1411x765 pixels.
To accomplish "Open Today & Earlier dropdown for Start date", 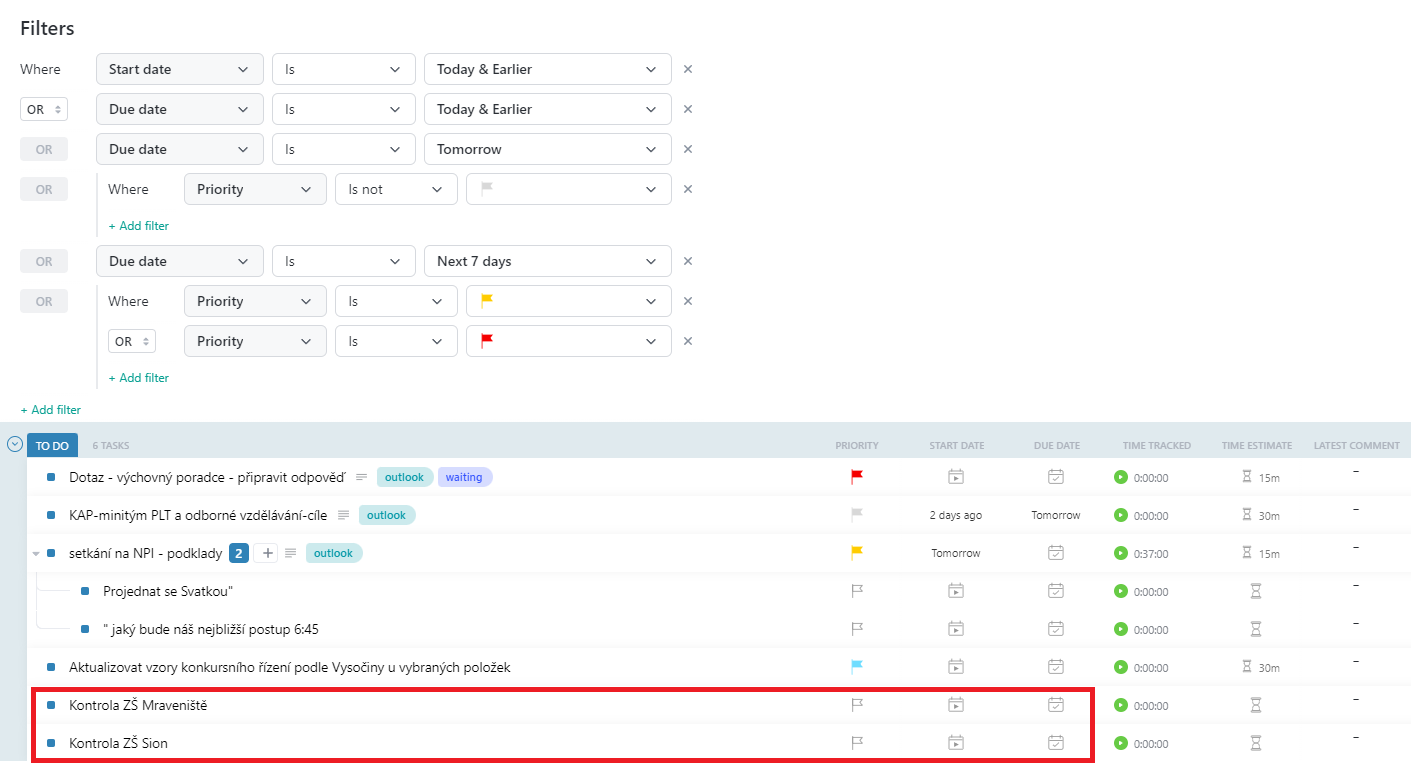I will coord(547,69).
